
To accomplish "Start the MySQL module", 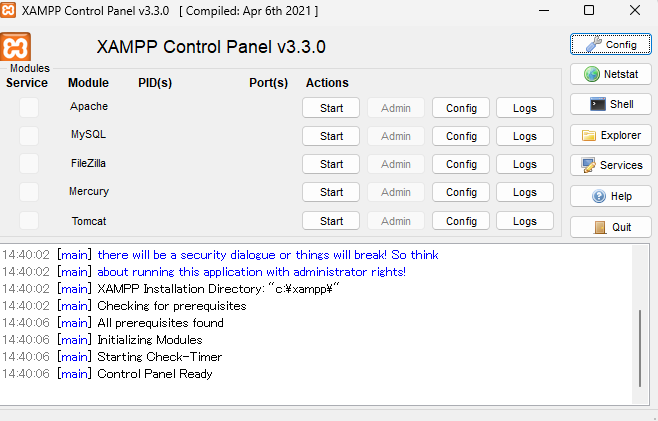I will coord(331,136).
